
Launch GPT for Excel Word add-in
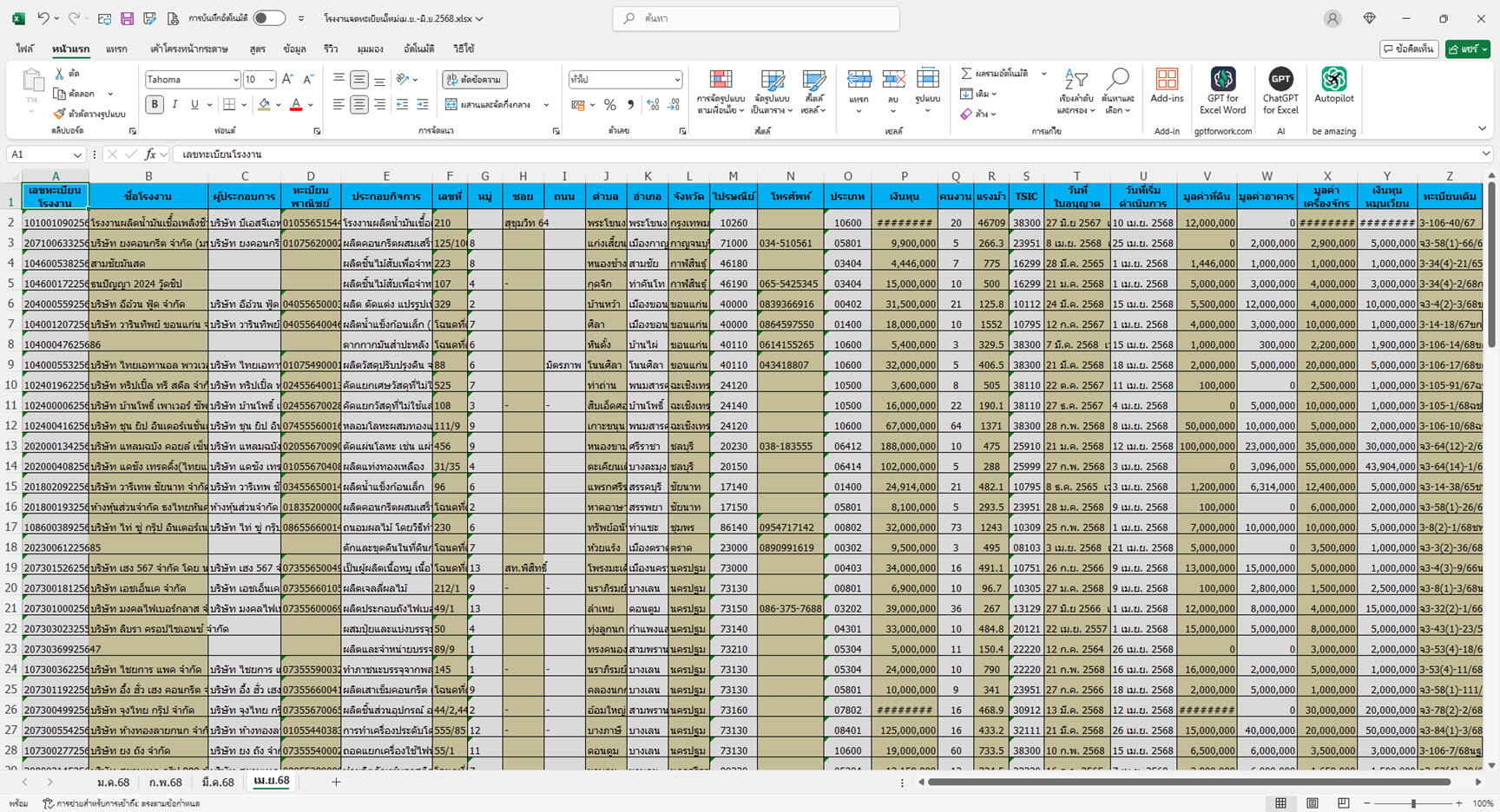(x=1222, y=90)
